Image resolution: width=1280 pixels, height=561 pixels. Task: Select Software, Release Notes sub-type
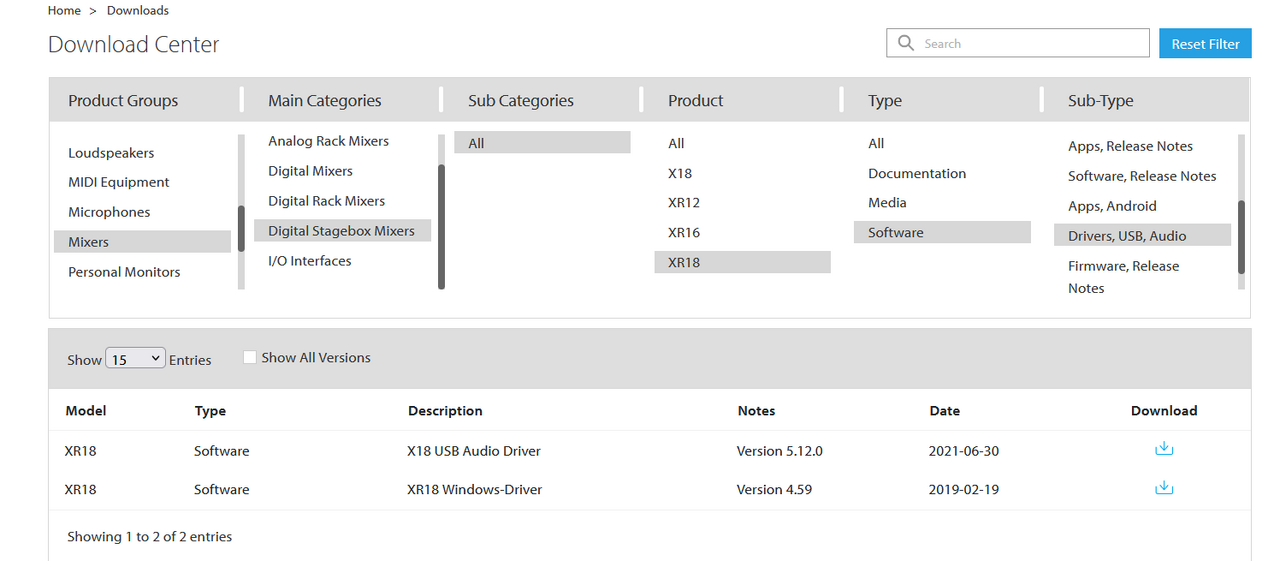pos(1142,176)
